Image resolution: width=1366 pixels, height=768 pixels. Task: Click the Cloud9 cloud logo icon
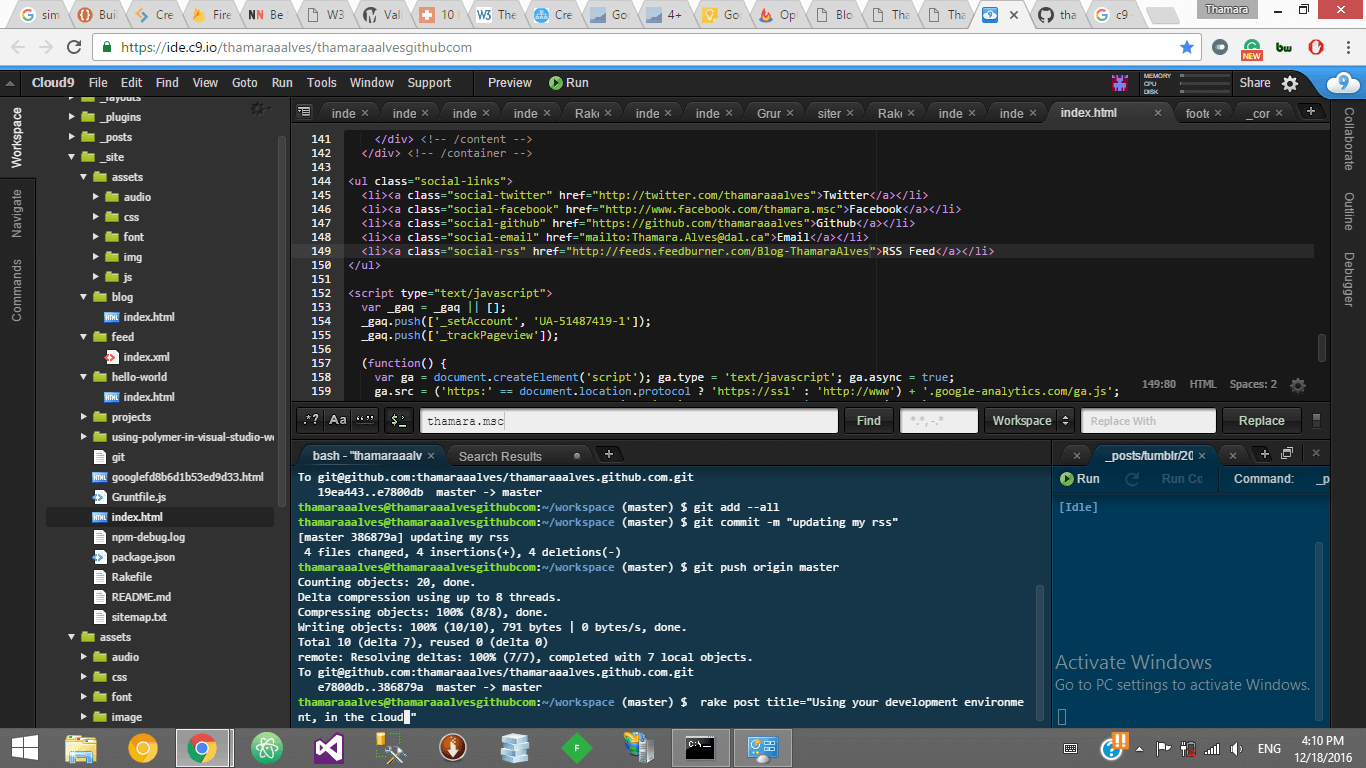tap(1344, 83)
